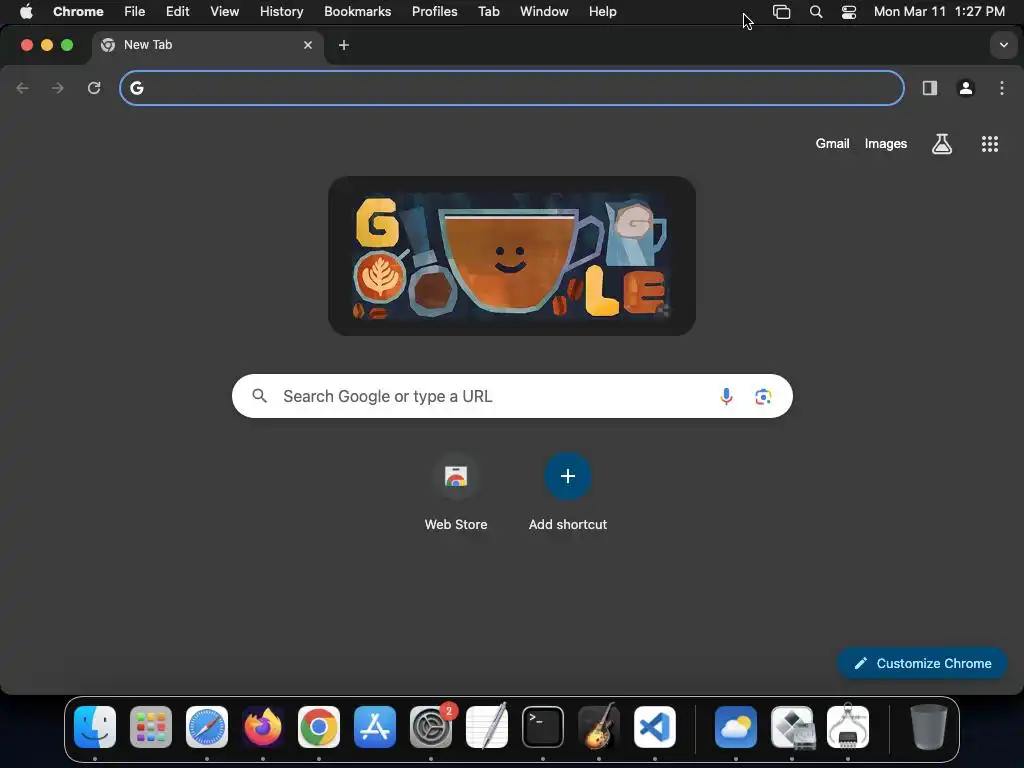1024x768 pixels.
Task: Open the Chrome application menu
Action: click(x=78, y=12)
